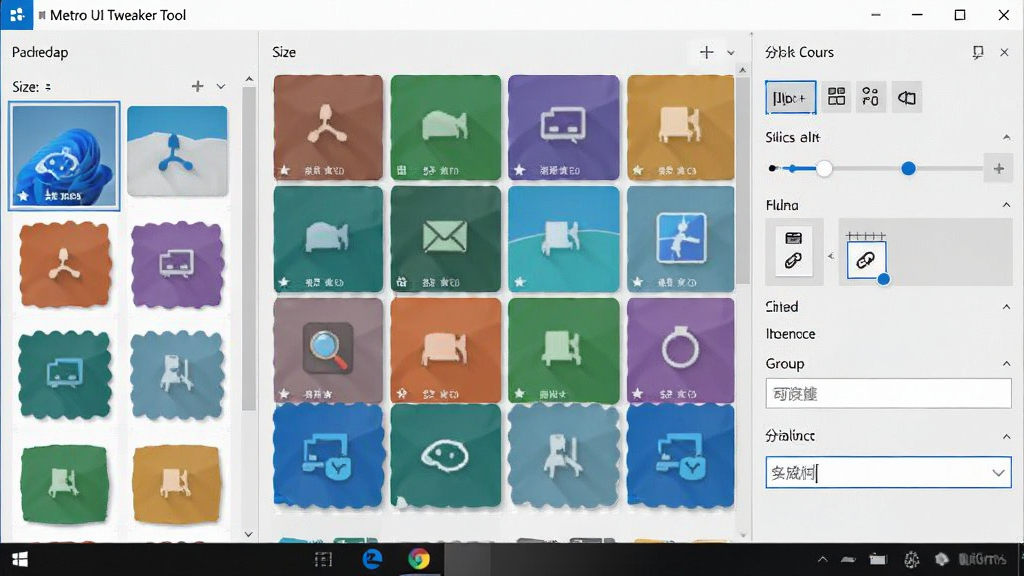Open the brown share tile in Size grid
Screen dimensions: 1024x576
[x=328, y=127]
